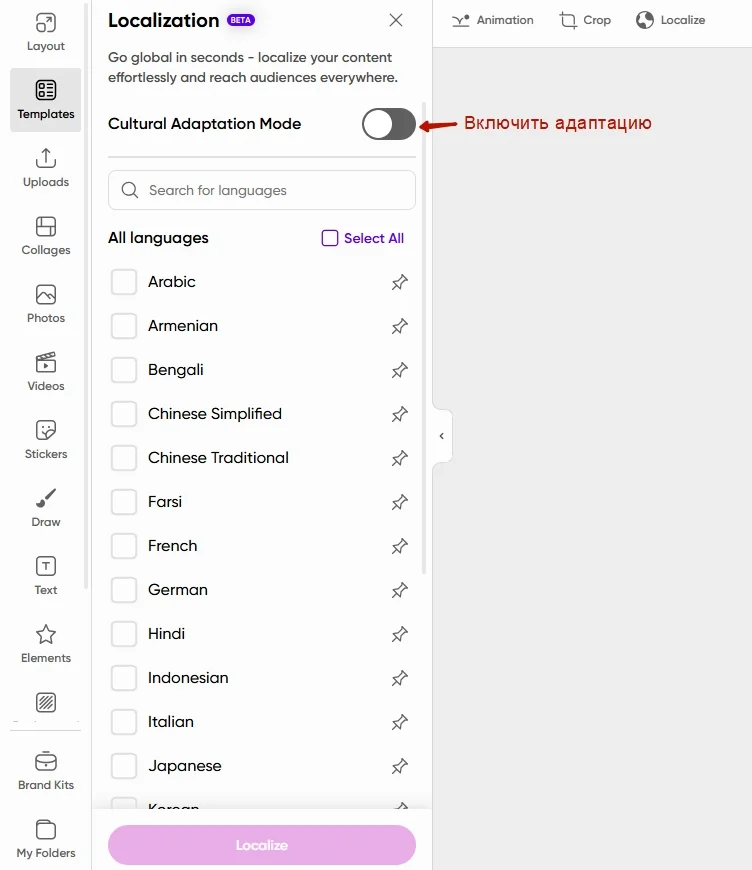The width and height of the screenshot is (752, 870).
Task: Open the Layout panel
Action: [x=45, y=32]
